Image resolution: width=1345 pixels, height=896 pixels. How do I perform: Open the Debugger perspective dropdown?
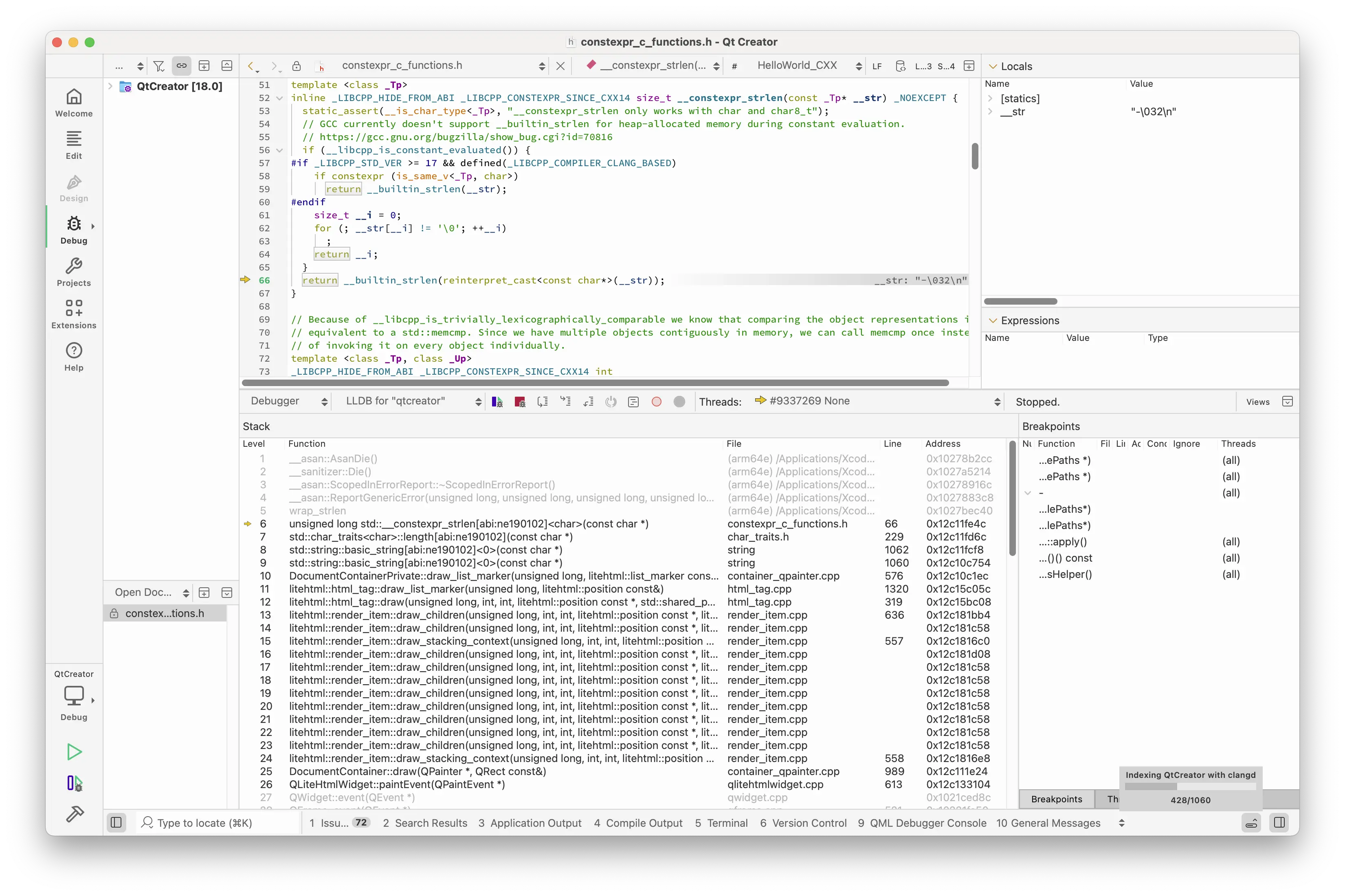[x=288, y=401]
